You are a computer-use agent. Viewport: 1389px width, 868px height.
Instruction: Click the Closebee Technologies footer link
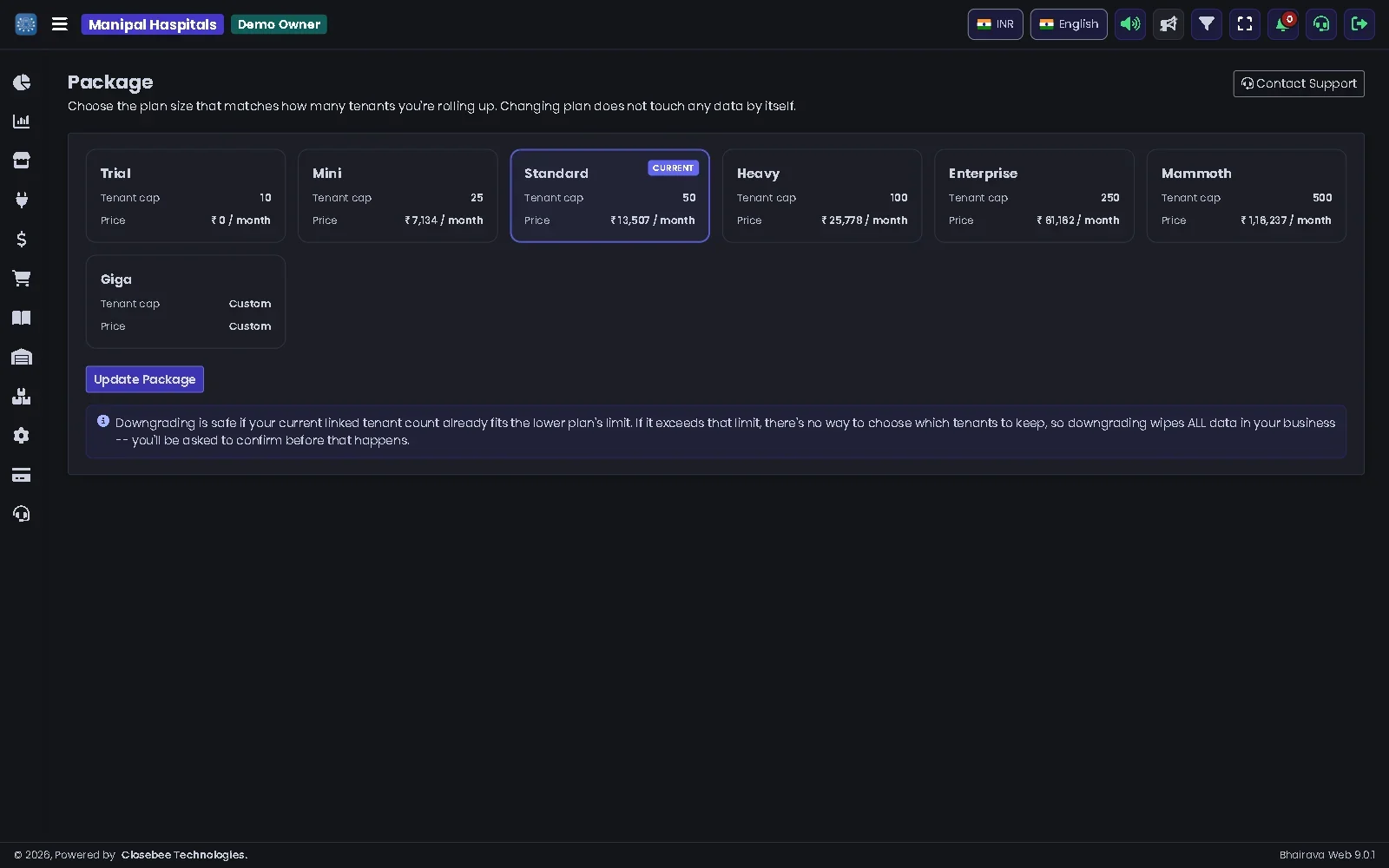[184, 855]
